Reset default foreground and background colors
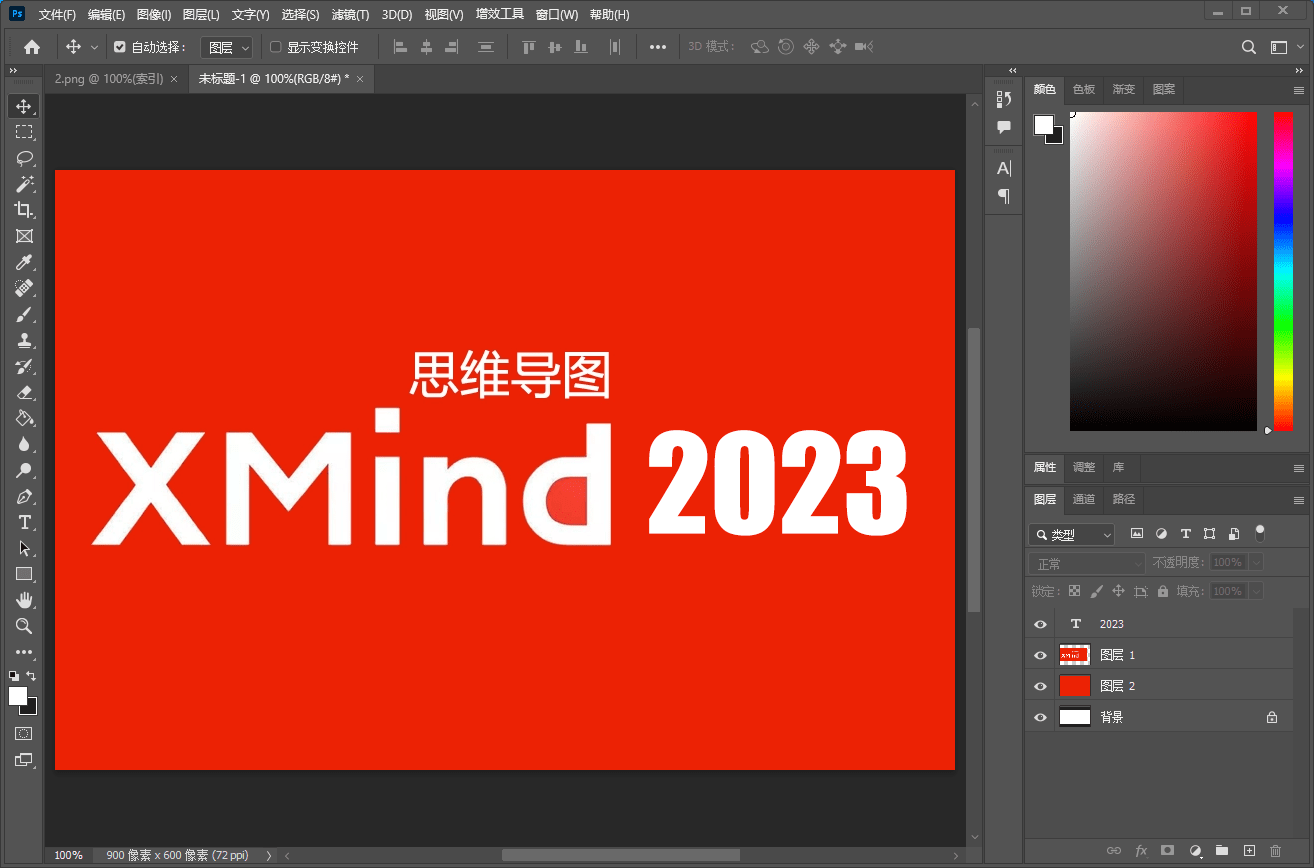 tap(14, 676)
